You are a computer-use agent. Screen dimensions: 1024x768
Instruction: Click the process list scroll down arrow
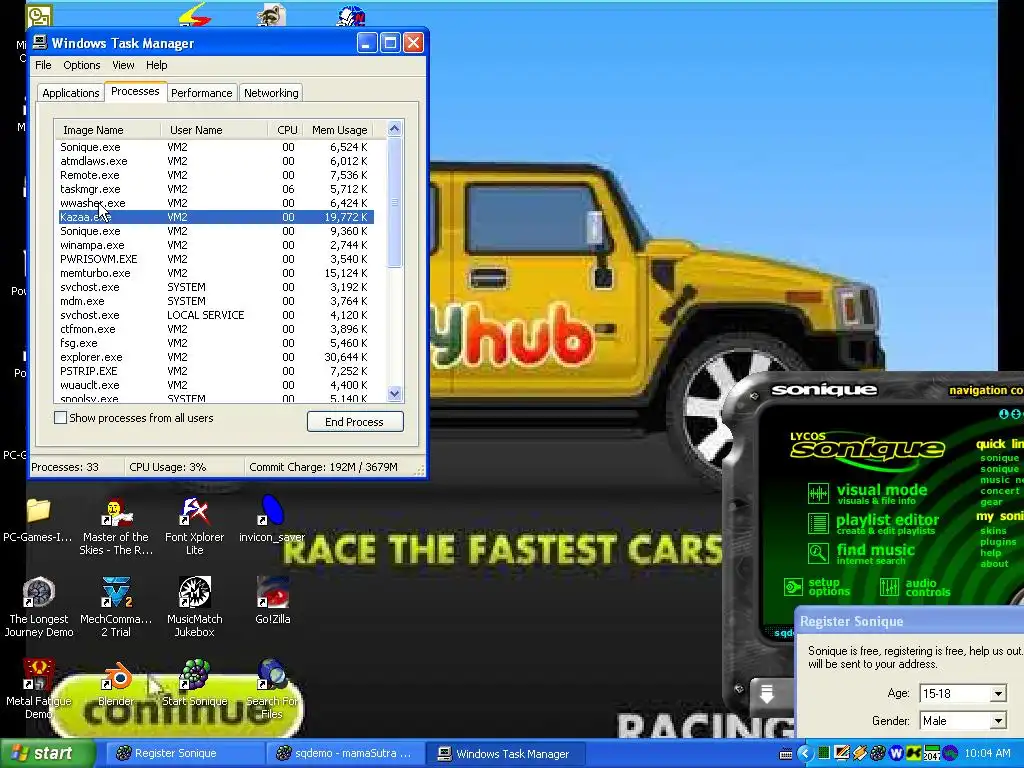pos(394,393)
